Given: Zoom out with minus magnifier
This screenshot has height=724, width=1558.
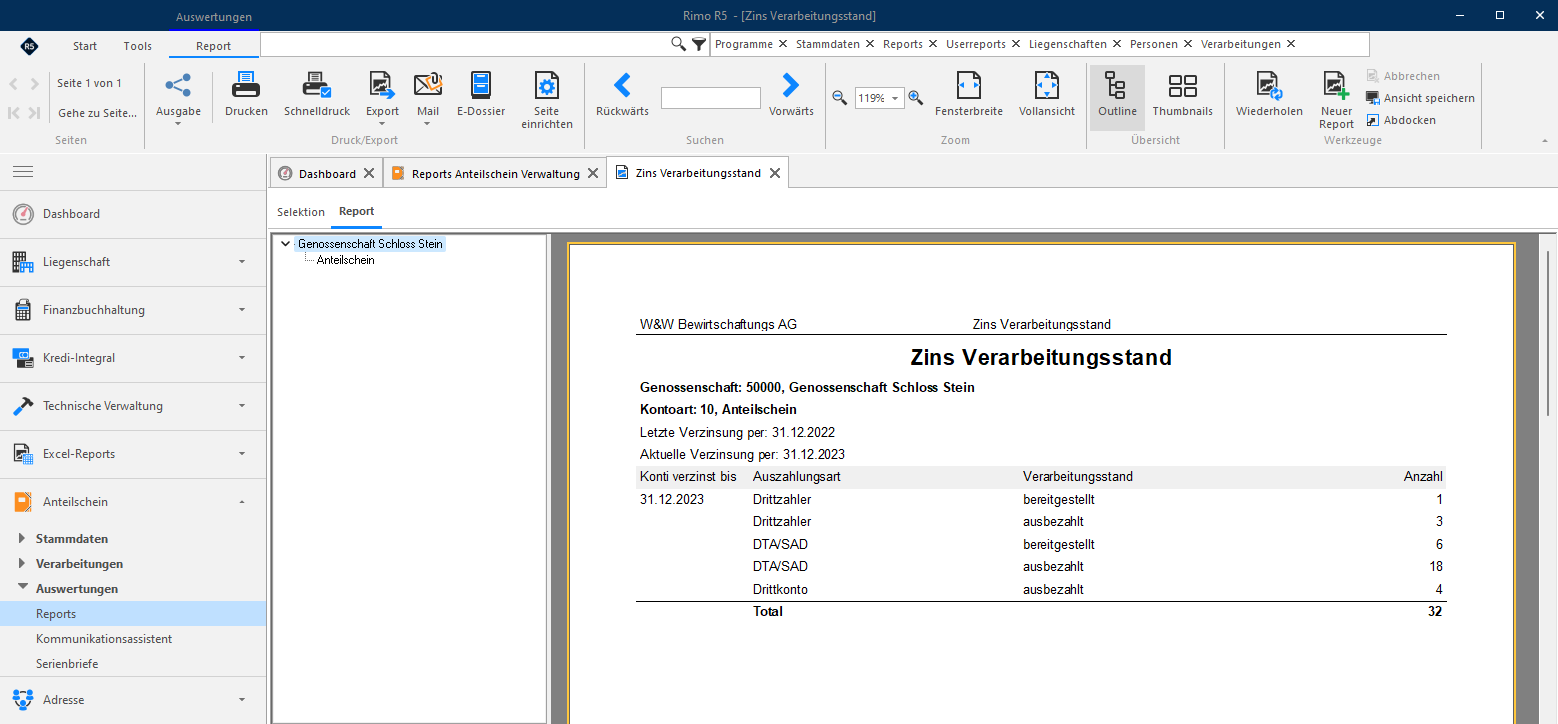Looking at the screenshot, I should pos(839,98).
